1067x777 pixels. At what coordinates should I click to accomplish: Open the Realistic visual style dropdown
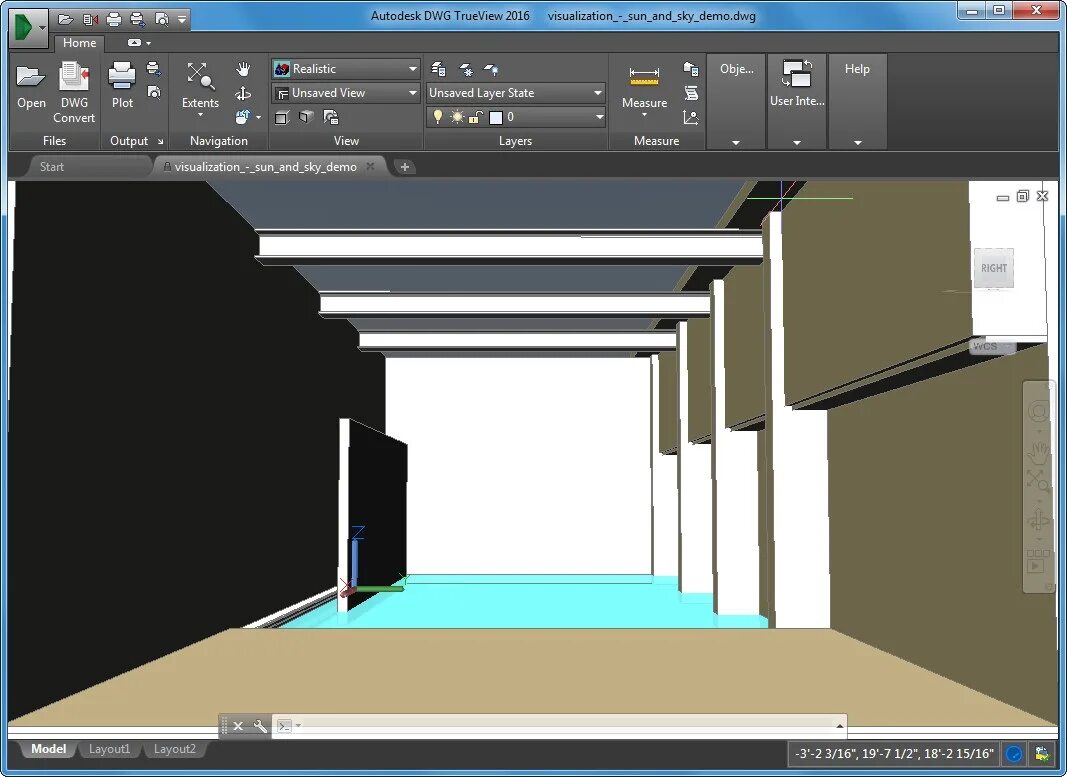pos(346,69)
